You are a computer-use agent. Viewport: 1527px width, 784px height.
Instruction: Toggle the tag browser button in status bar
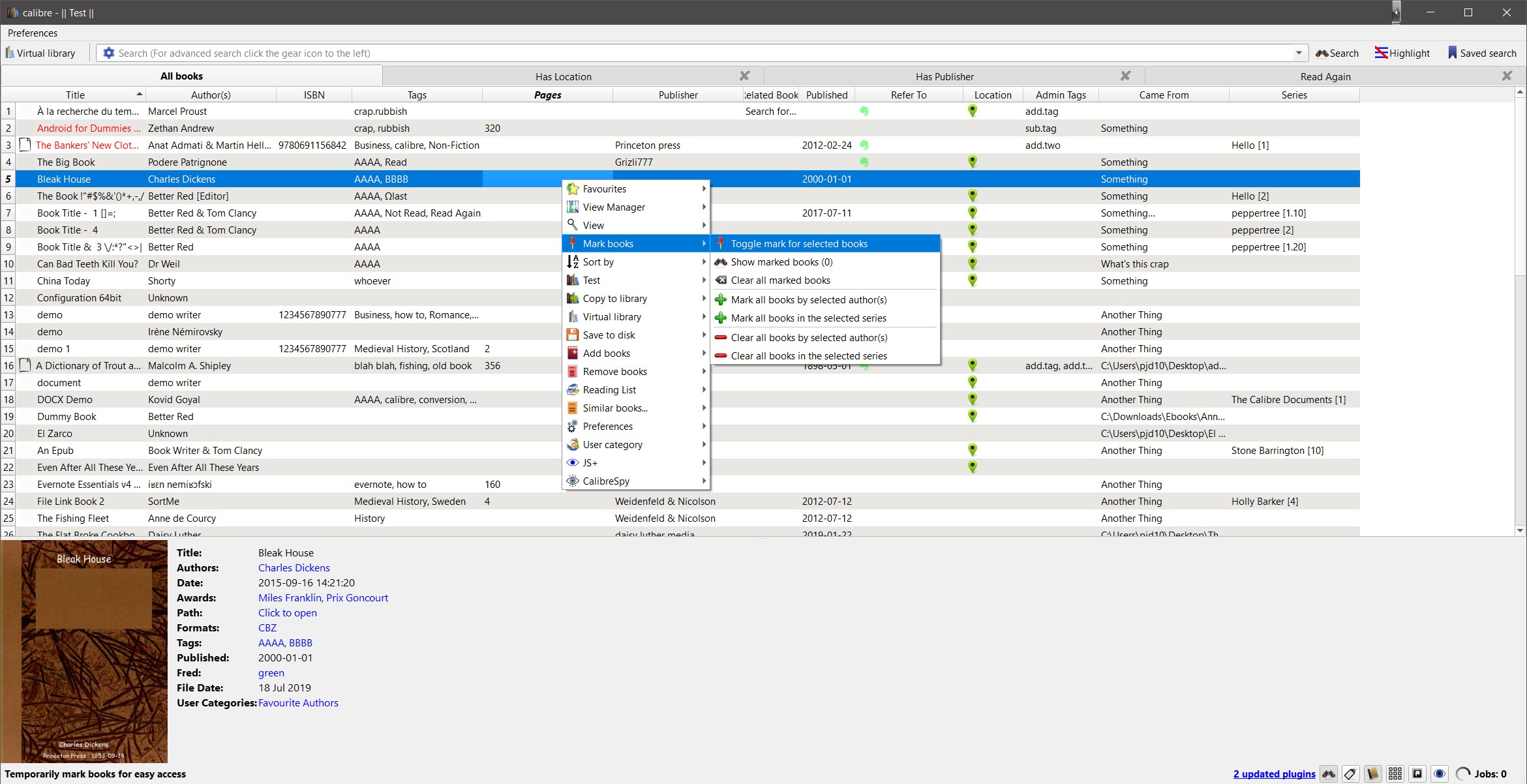1350,774
